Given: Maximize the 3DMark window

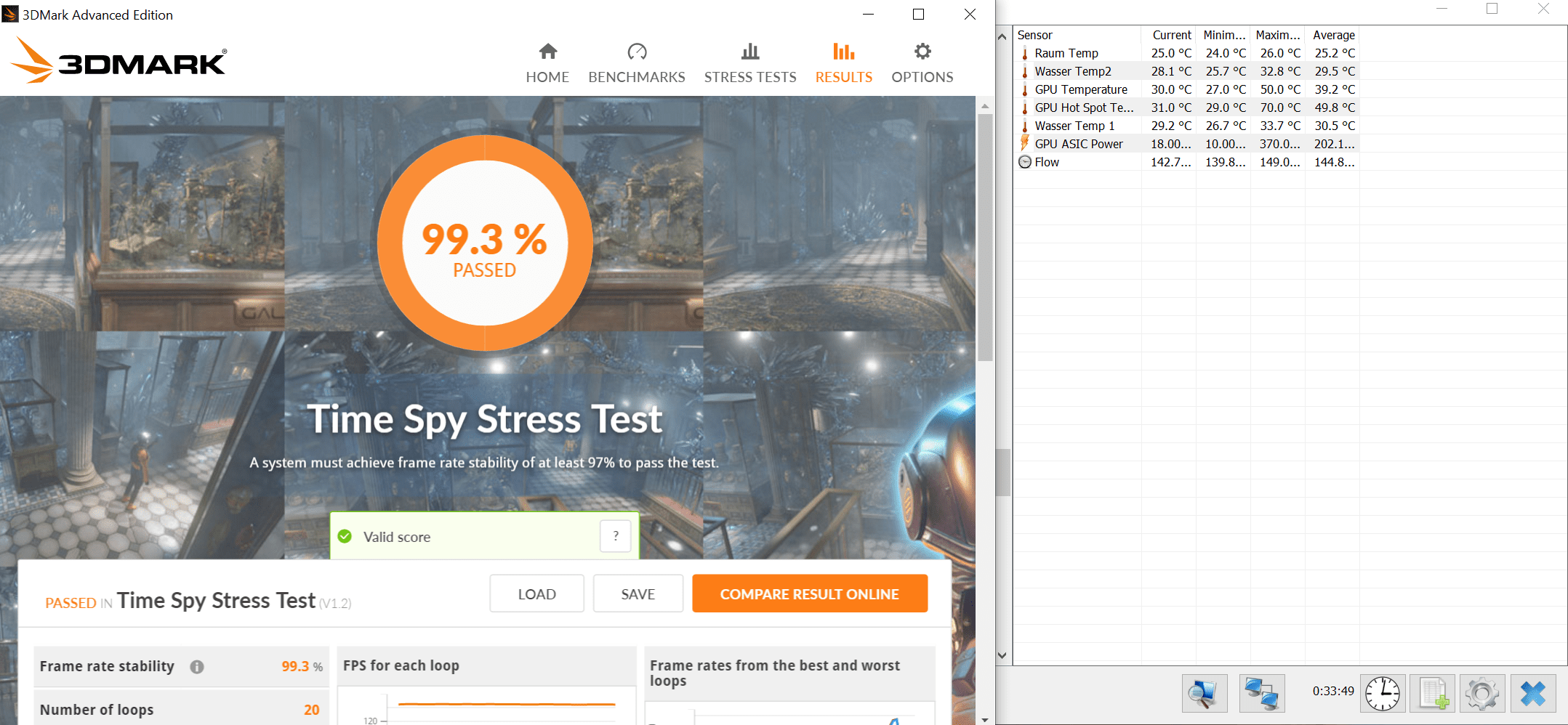Looking at the screenshot, I should tap(919, 15).
